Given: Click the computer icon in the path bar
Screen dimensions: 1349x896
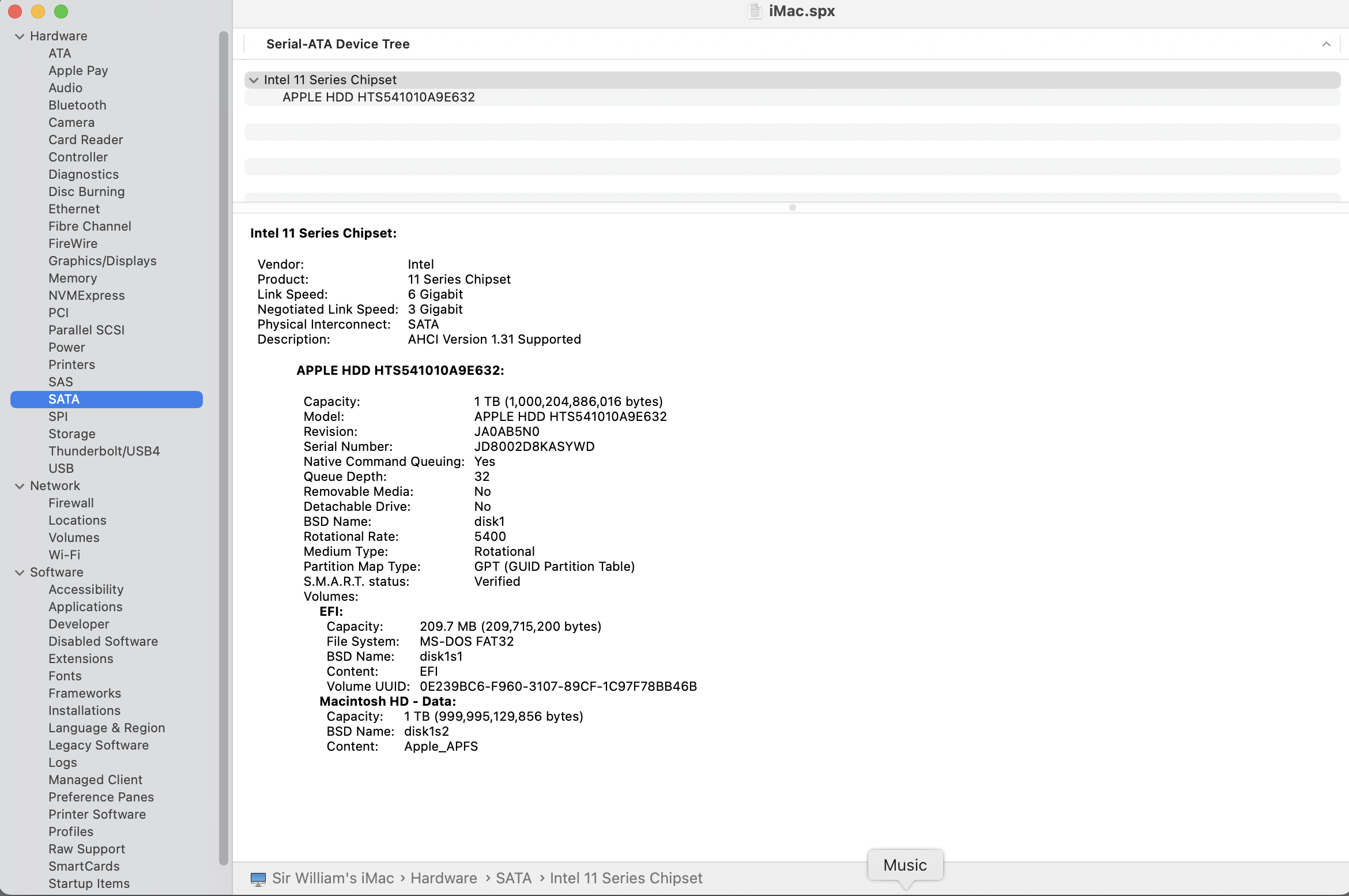Looking at the screenshot, I should click(258, 879).
